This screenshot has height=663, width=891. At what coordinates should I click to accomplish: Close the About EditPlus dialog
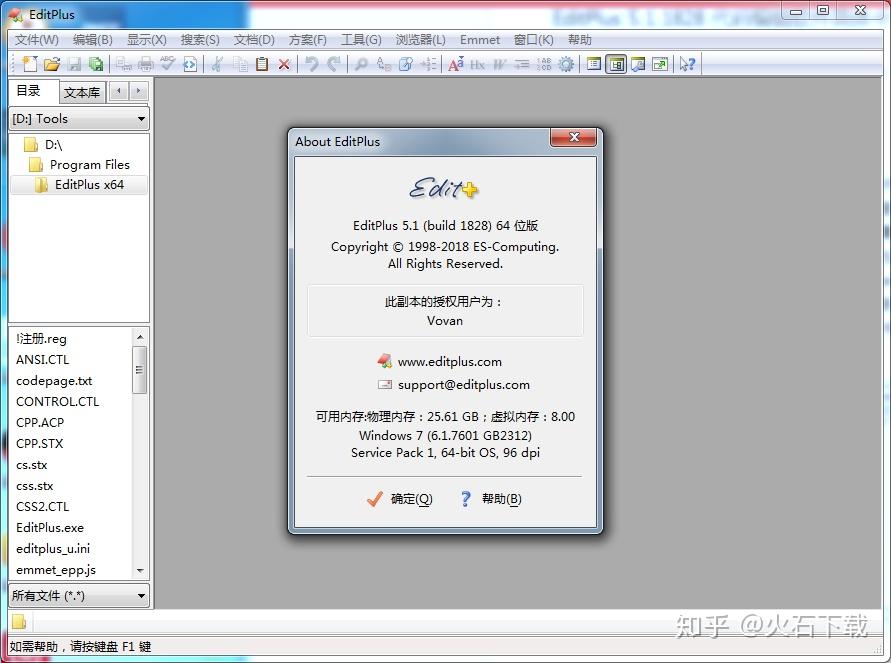pyautogui.click(x=573, y=137)
